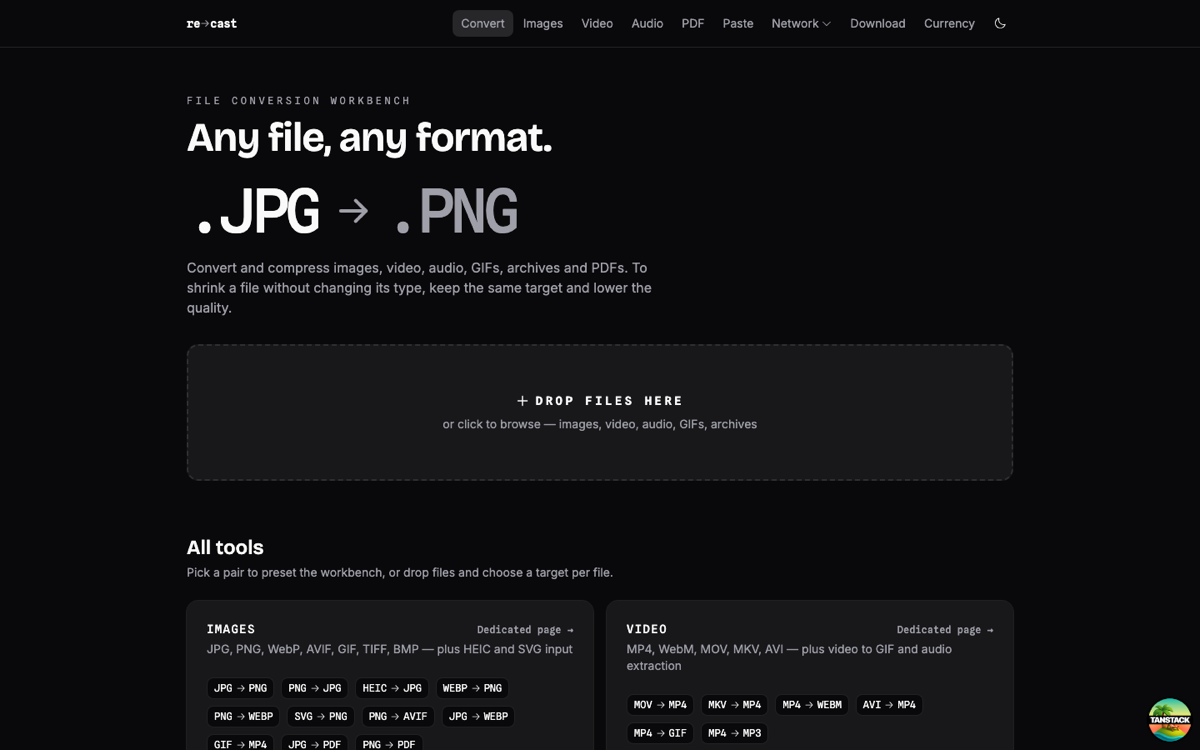The width and height of the screenshot is (1200, 750).
Task: Select the HEIC → JPG preset
Action: click(392, 688)
